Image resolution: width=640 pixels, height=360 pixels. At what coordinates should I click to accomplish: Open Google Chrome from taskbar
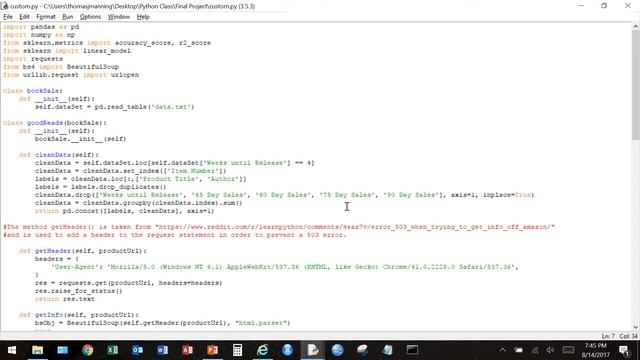pos(87,350)
